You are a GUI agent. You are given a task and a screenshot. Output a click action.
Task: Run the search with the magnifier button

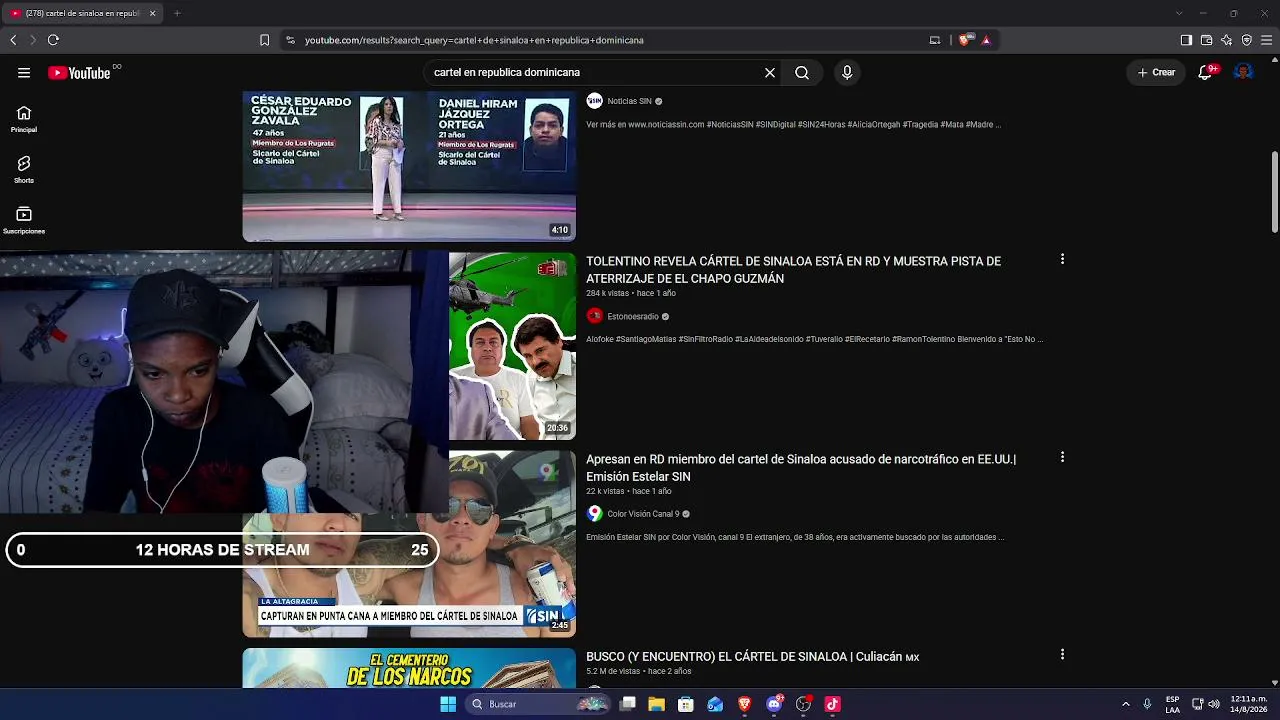(x=802, y=73)
